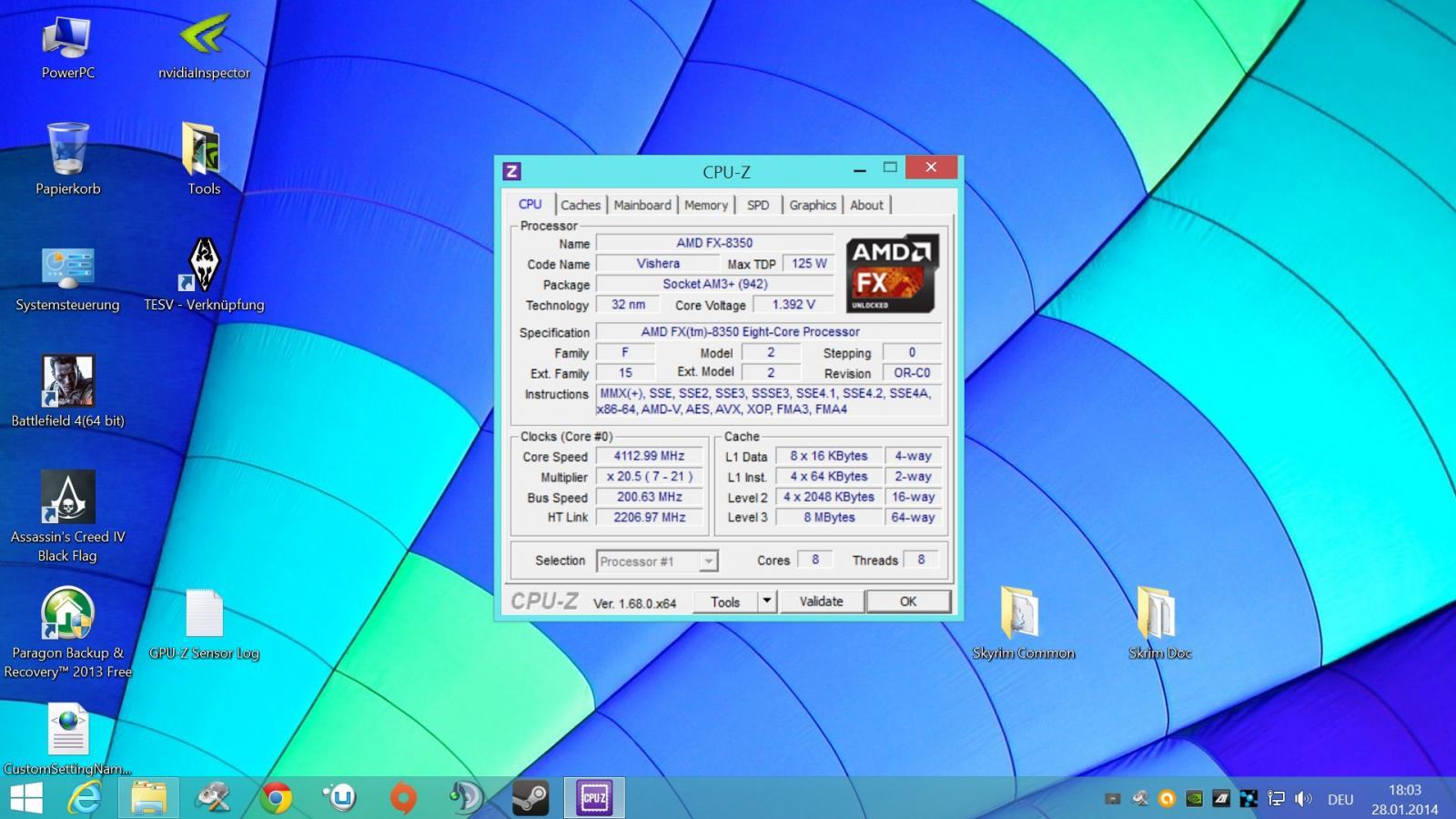Open File Explorer from taskbar
The height and width of the screenshot is (819, 1456).
point(148,798)
